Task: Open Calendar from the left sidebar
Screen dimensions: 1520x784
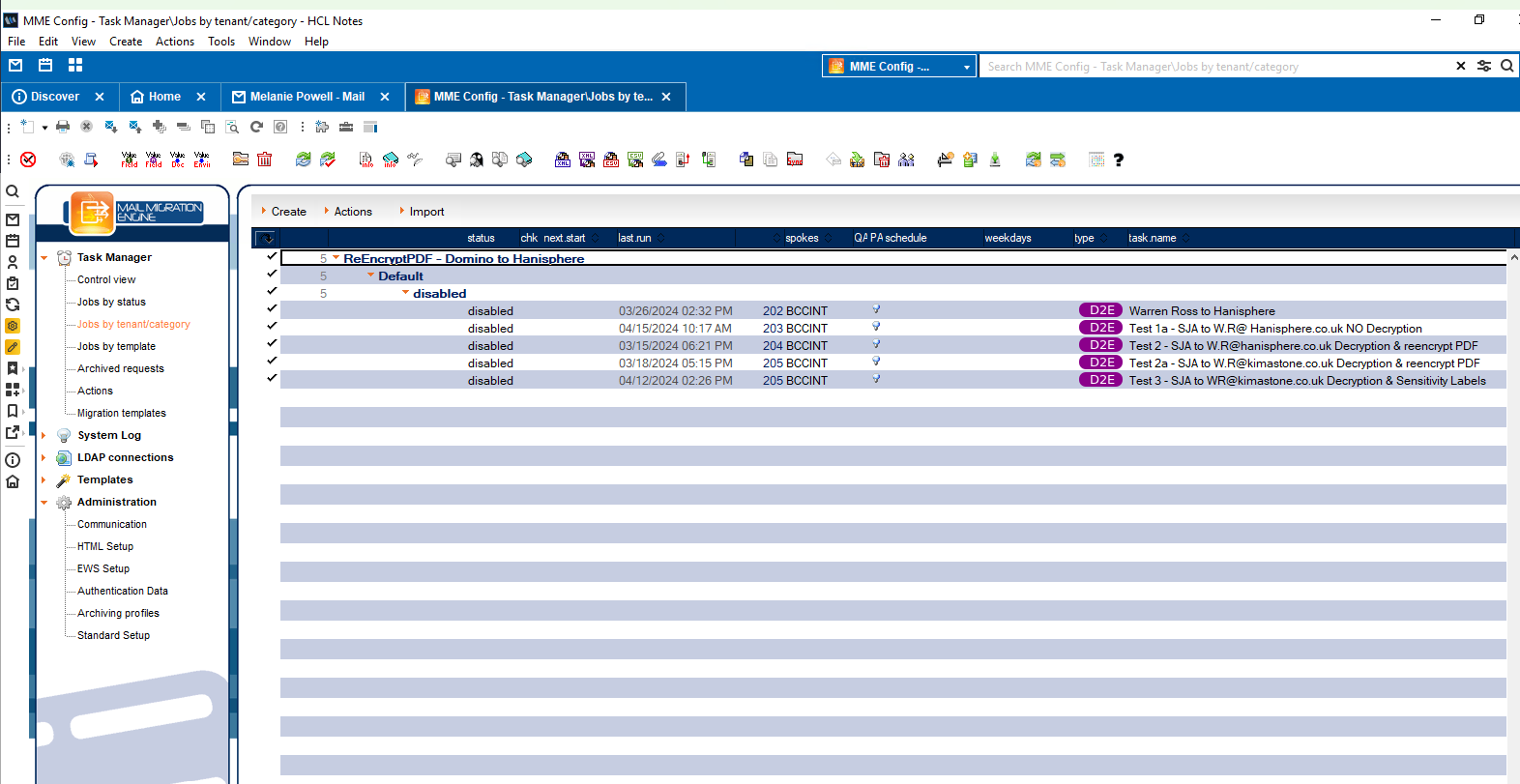Action: click(13, 241)
